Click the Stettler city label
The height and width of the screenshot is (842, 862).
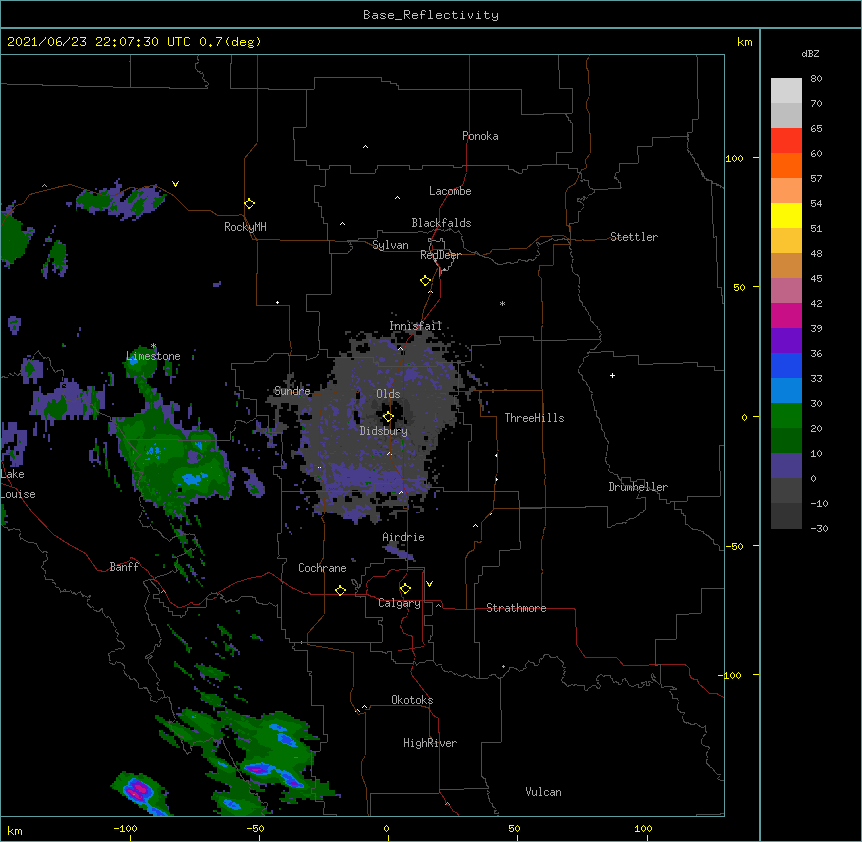tap(634, 237)
